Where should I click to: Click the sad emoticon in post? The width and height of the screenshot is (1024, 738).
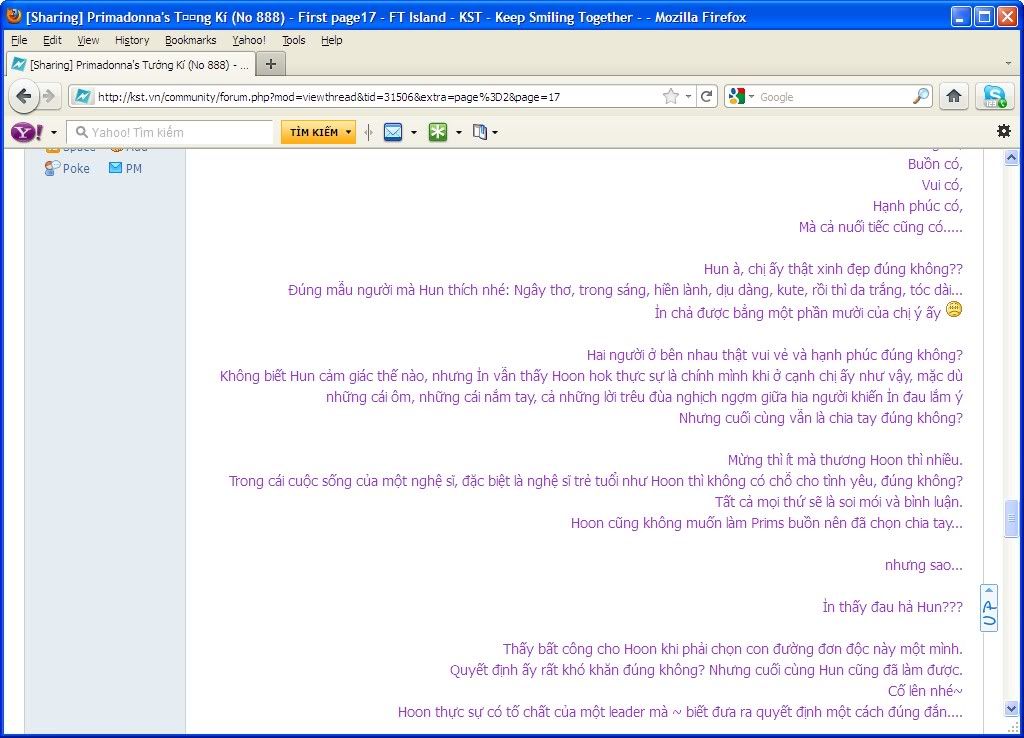(x=954, y=310)
